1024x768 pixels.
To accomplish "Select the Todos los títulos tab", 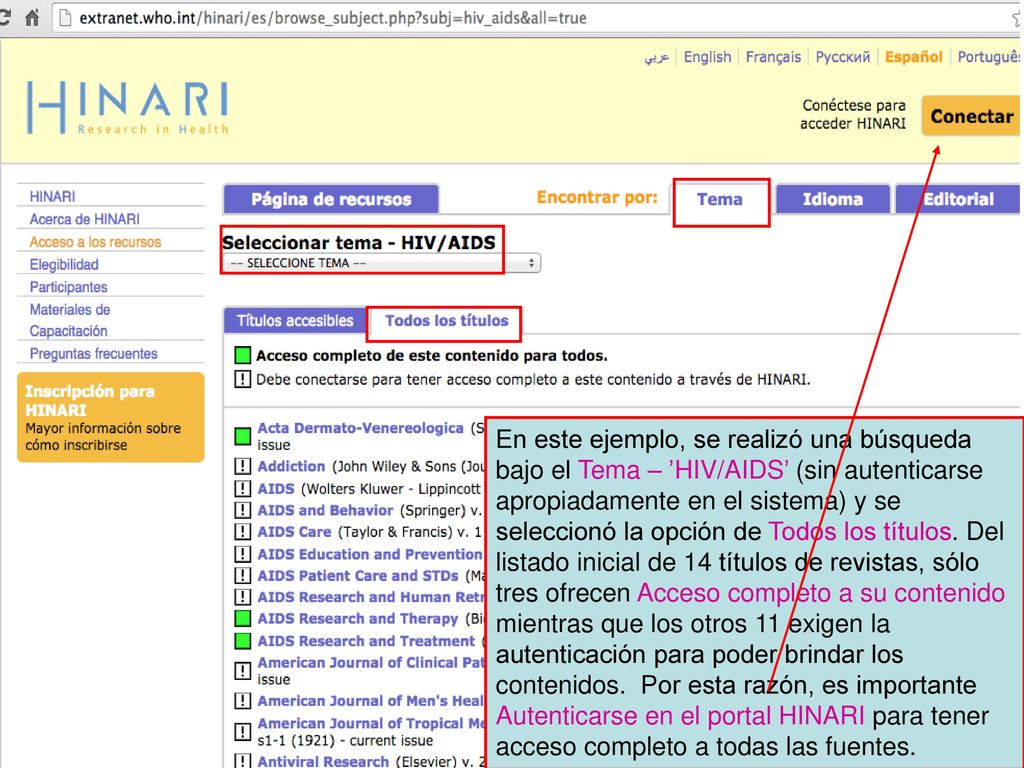I will (x=446, y=321).
